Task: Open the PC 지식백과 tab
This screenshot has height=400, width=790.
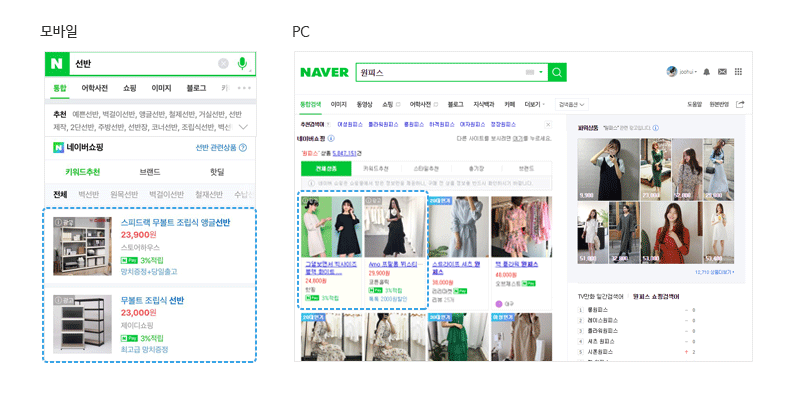Action: (484, 104)
